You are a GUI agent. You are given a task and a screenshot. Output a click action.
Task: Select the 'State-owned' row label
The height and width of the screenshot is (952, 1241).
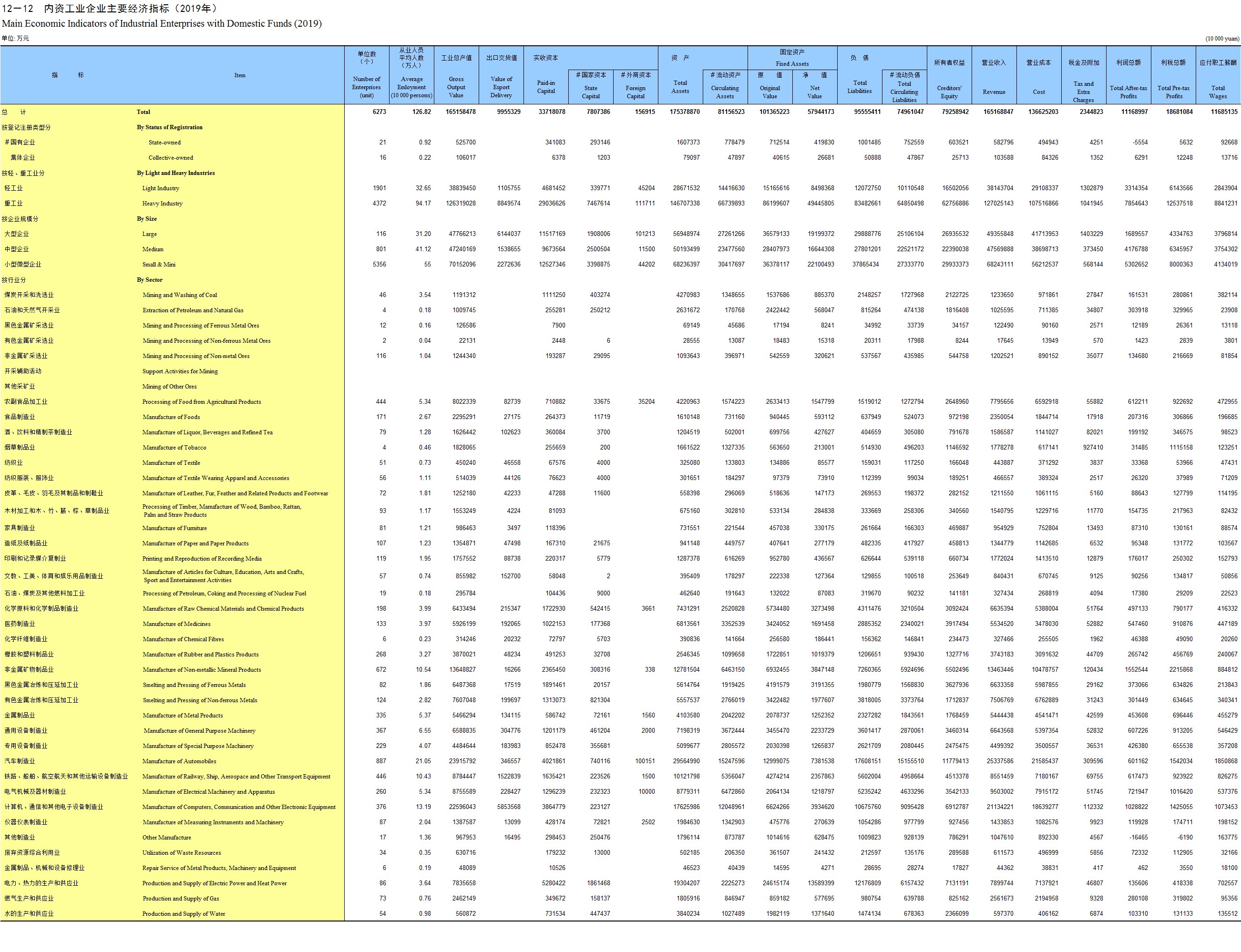pyautogui.click(x=164, y=143)
